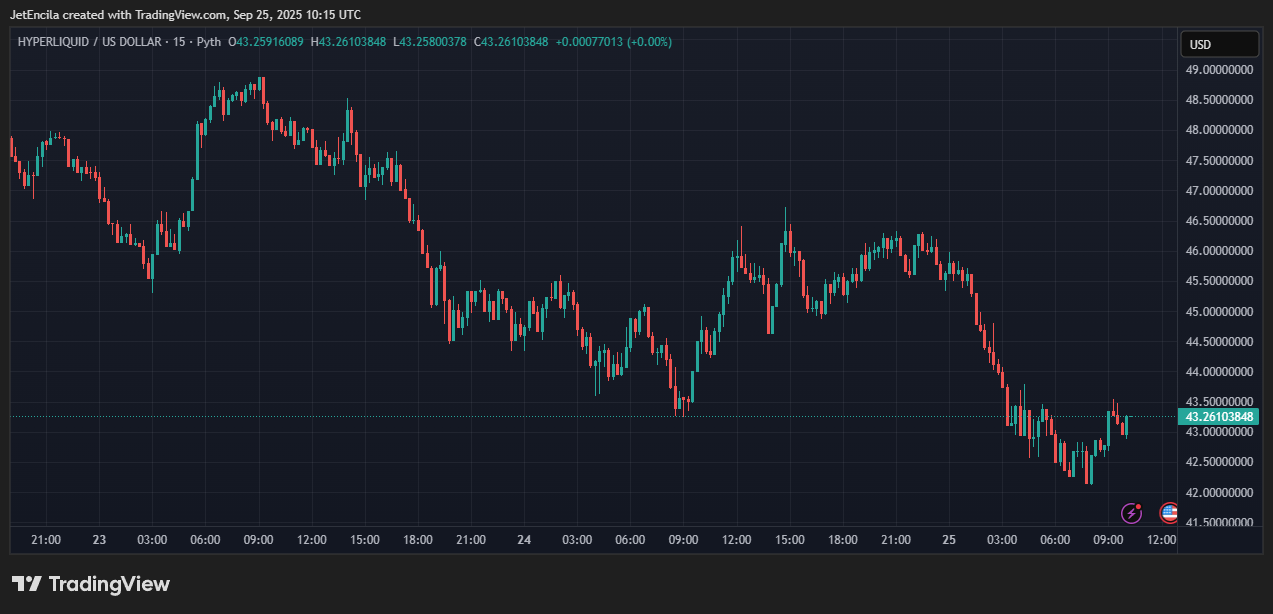Click the open value O43.25916089
Screen dimensions: 1273x614
(266, 42)
